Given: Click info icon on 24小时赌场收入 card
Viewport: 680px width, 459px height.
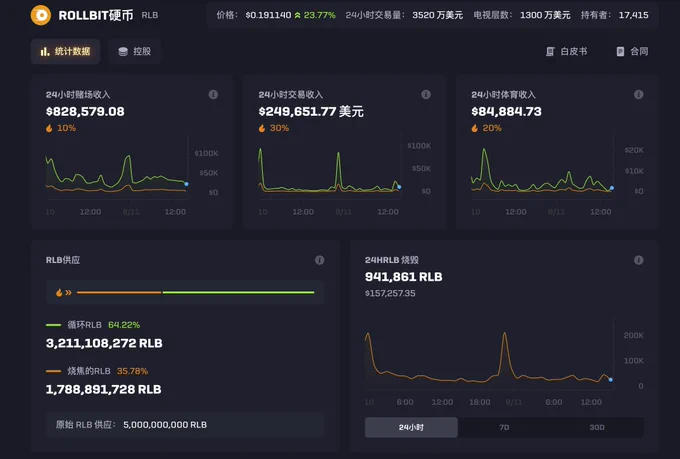Looking at the screenshot, I should coord(213,94).
